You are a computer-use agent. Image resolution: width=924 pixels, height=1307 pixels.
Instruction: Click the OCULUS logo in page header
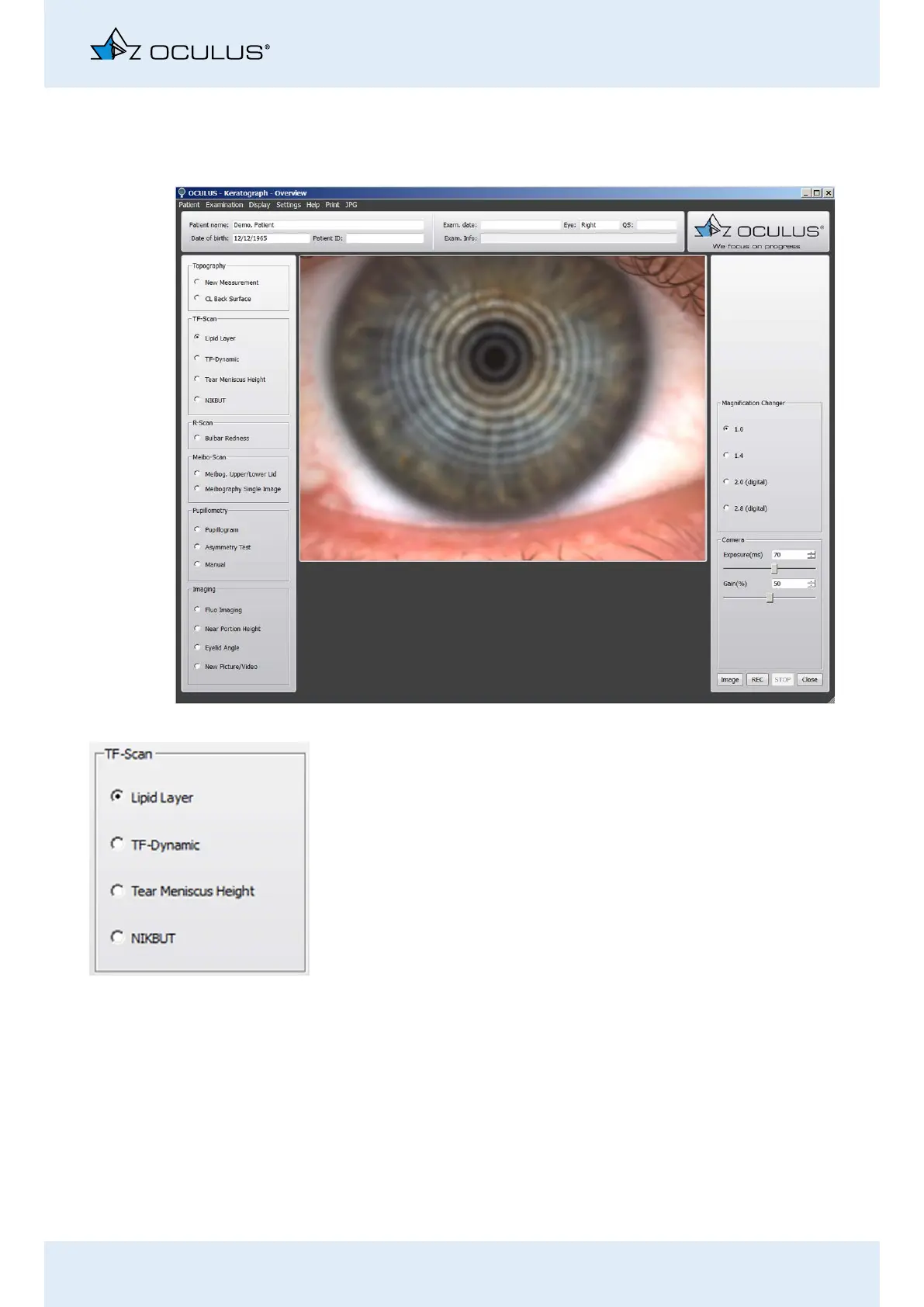(180, 45)
